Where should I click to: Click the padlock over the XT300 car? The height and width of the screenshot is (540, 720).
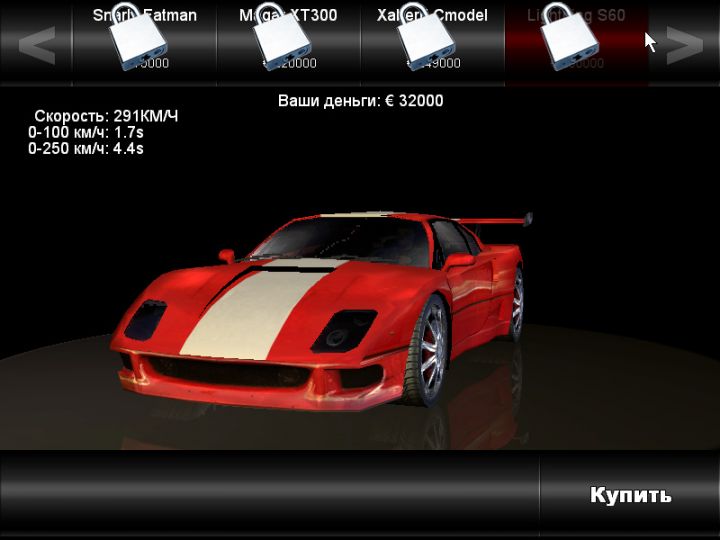tap(284, 40)
